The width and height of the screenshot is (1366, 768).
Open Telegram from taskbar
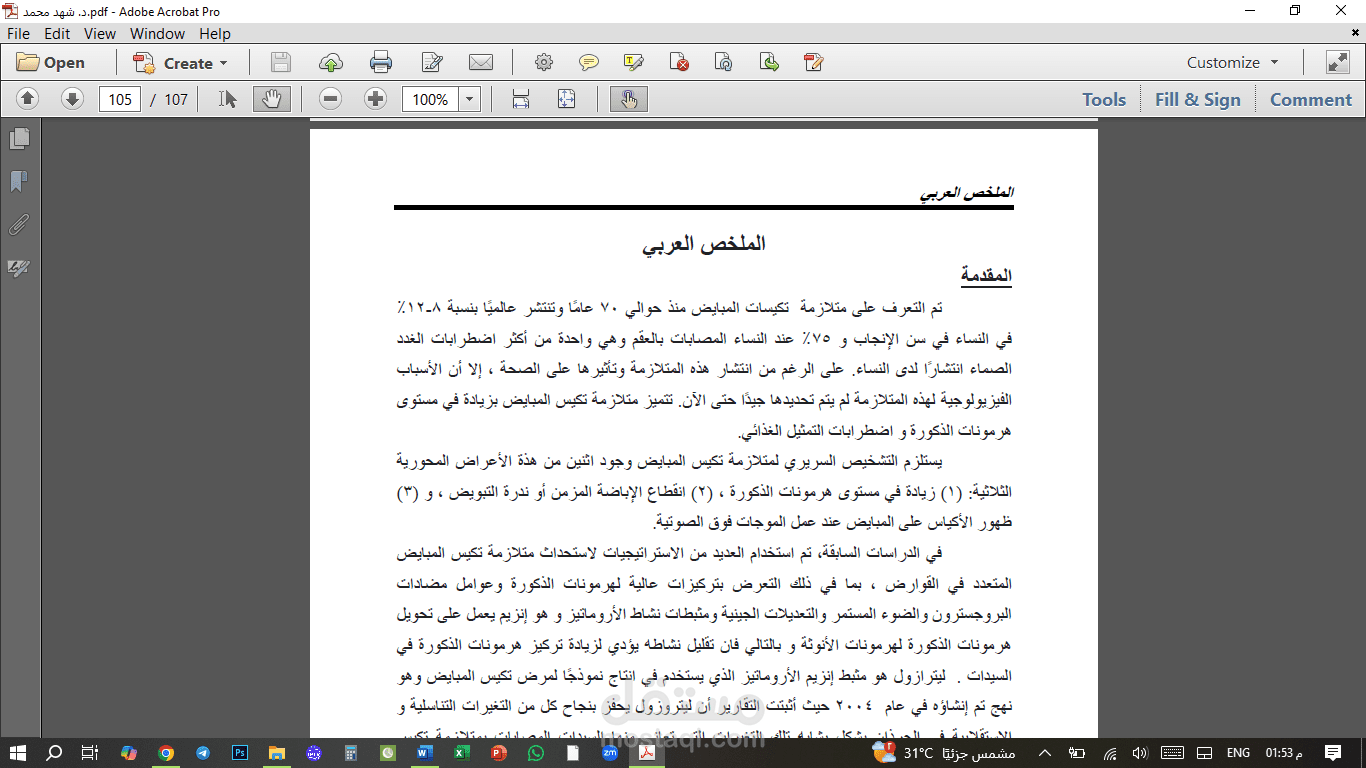[x=203, y=753]
